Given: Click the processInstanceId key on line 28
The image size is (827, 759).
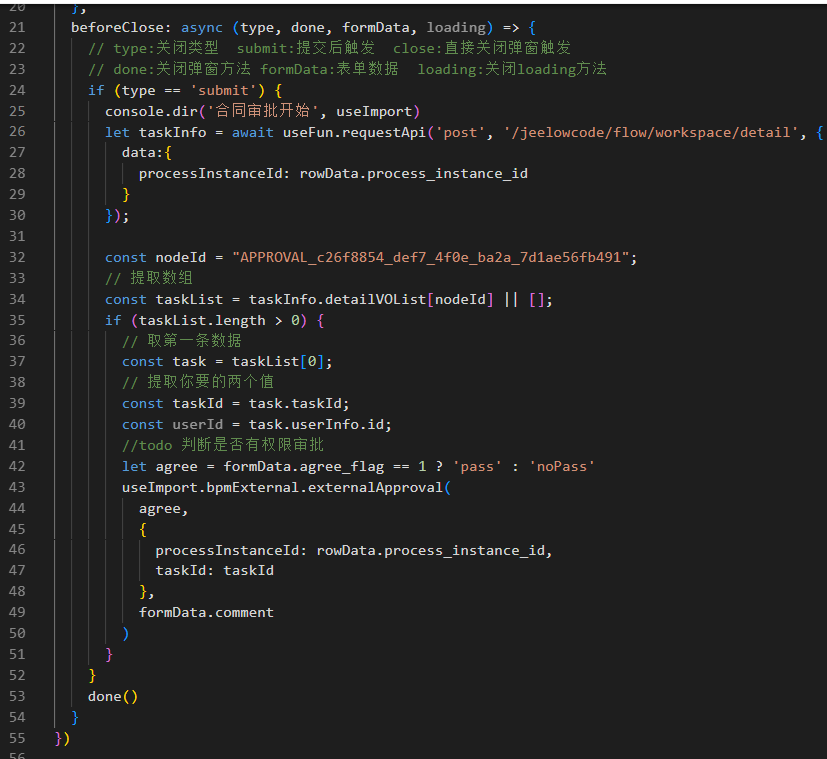Looking at the screenshot, I should [214, 173].
